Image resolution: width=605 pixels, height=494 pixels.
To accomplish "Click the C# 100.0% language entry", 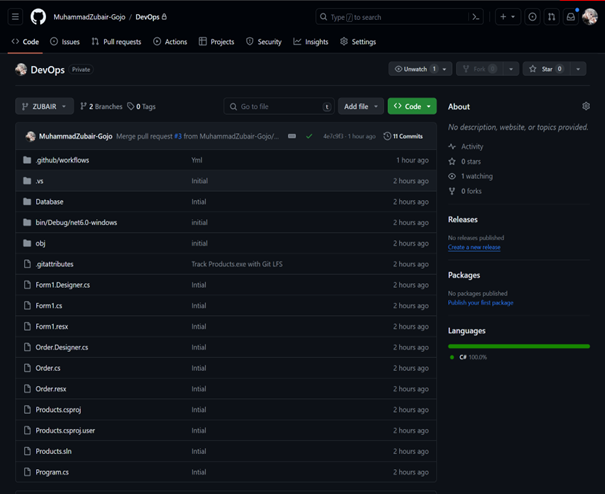I will [x=468, y=357].
